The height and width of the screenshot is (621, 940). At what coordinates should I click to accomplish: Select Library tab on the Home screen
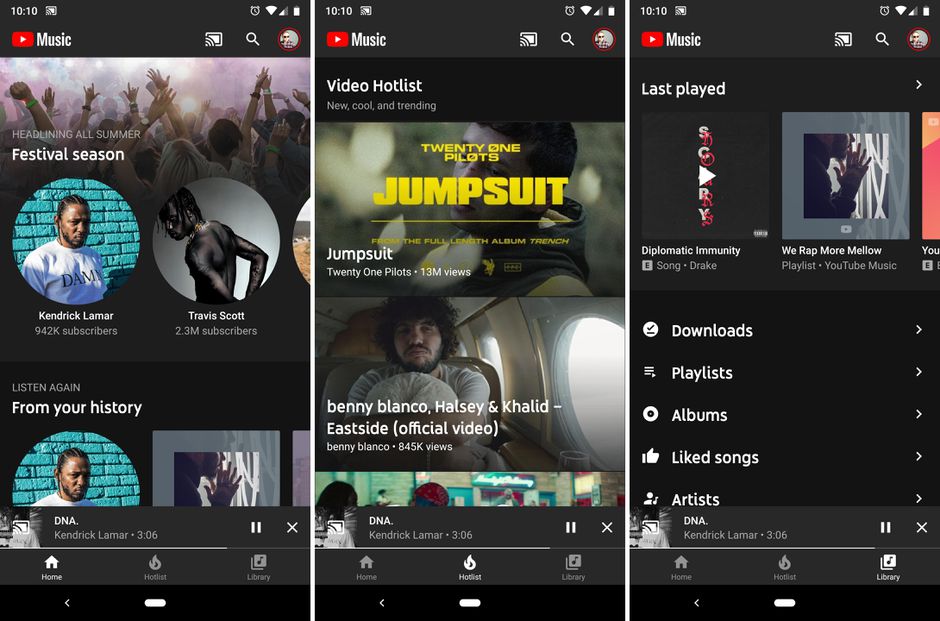tap(259, 567)
